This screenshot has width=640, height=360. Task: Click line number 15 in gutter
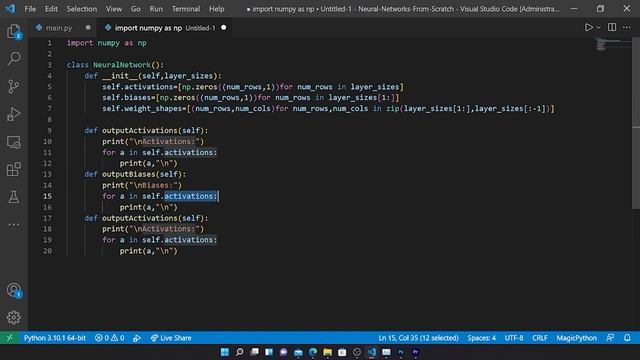47,196
